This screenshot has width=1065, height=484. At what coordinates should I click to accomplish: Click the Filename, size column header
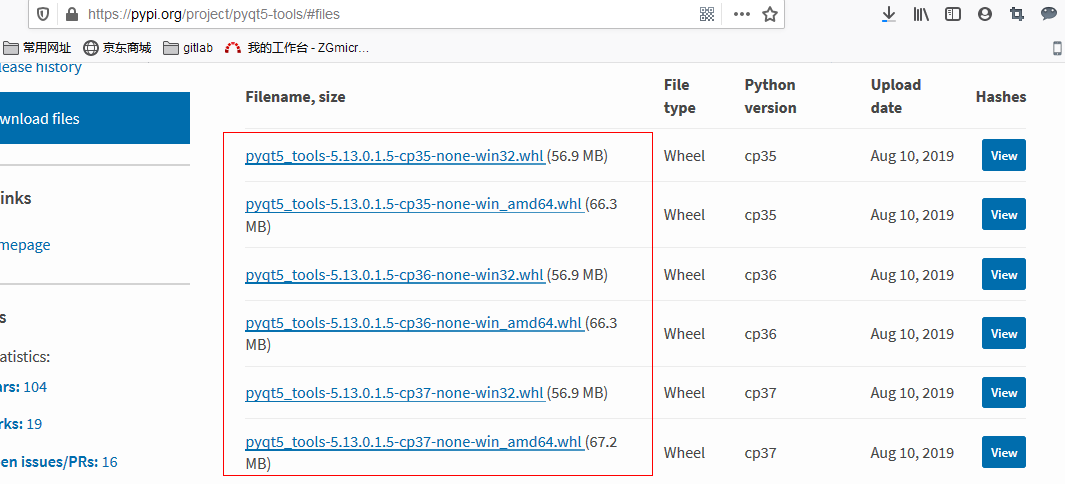[295, 97]
